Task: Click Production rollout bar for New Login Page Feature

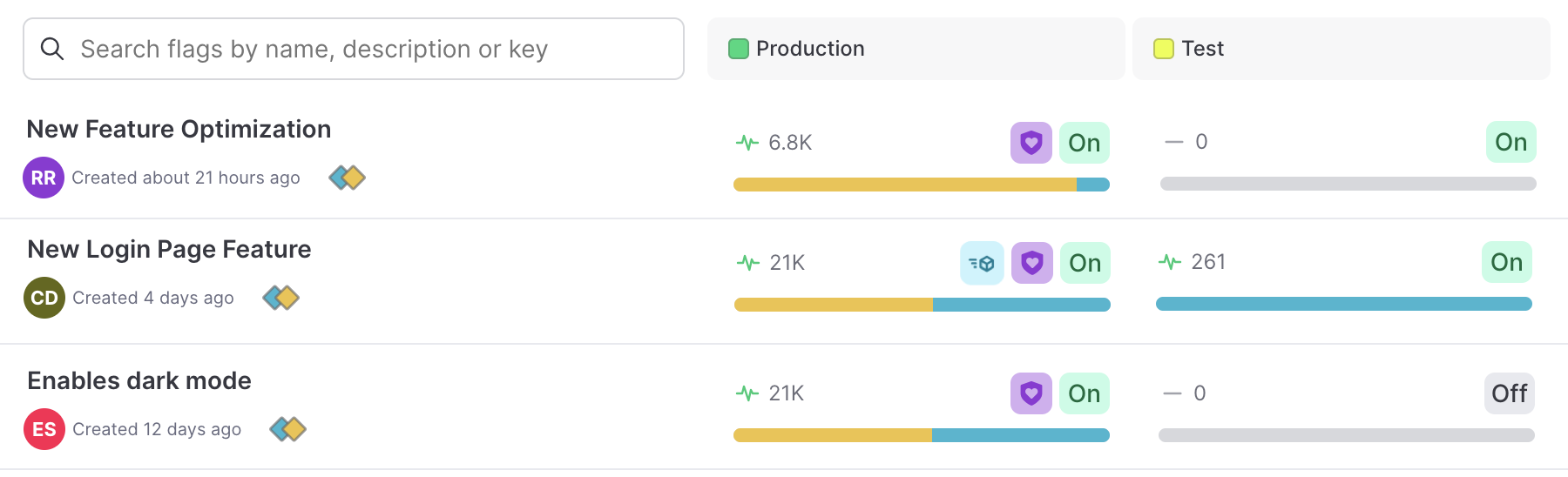Action: tap(922, 305)
